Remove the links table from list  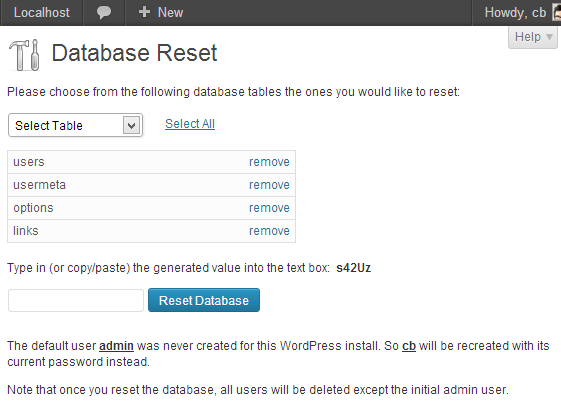(x=269, y=231)
